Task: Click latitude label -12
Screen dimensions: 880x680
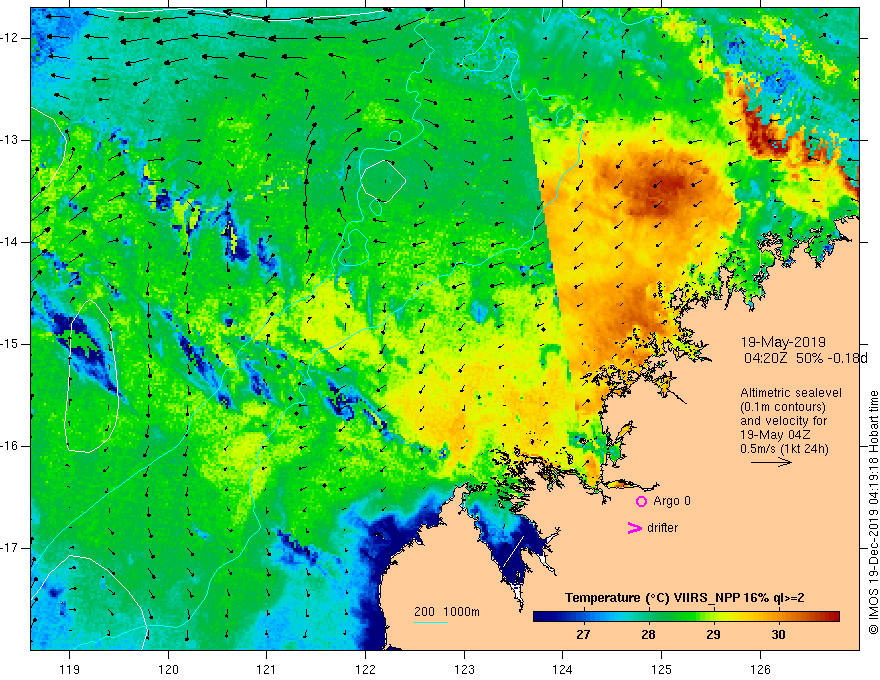Action: 11,38
